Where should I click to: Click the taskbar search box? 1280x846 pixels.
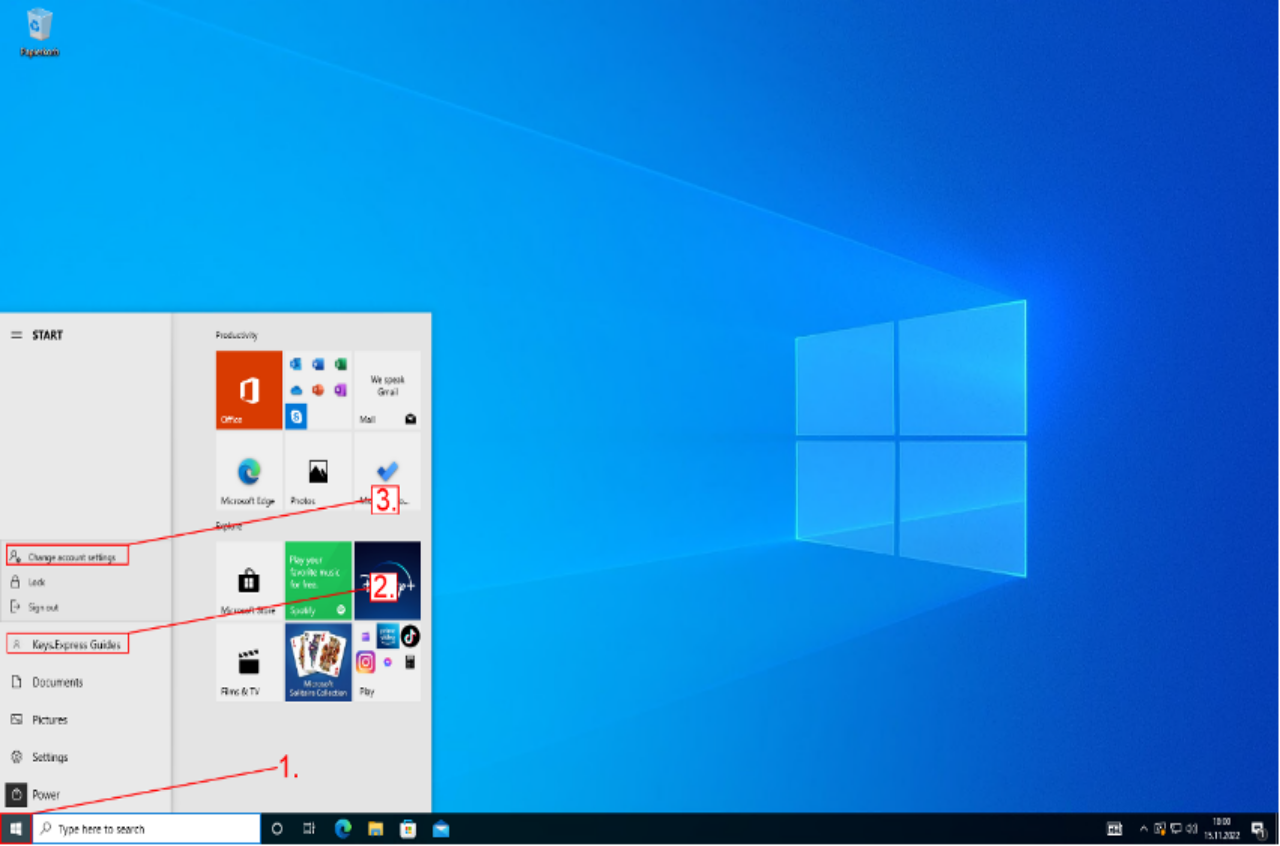point(147,829)
